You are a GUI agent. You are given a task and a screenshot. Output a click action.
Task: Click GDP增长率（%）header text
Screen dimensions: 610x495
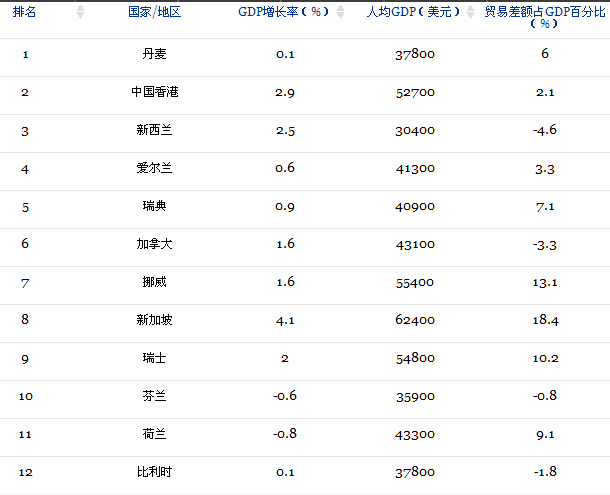pyautogui.click(x=284, y=12)
